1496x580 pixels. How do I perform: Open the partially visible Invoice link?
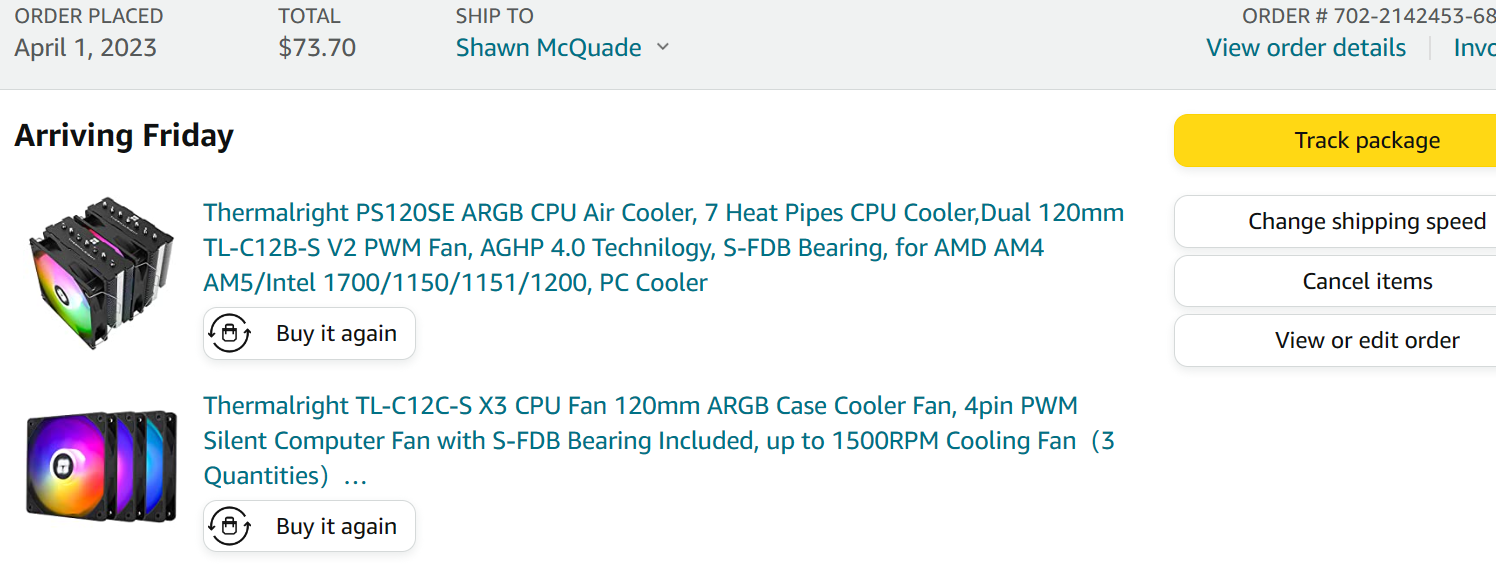point(1474,47)
